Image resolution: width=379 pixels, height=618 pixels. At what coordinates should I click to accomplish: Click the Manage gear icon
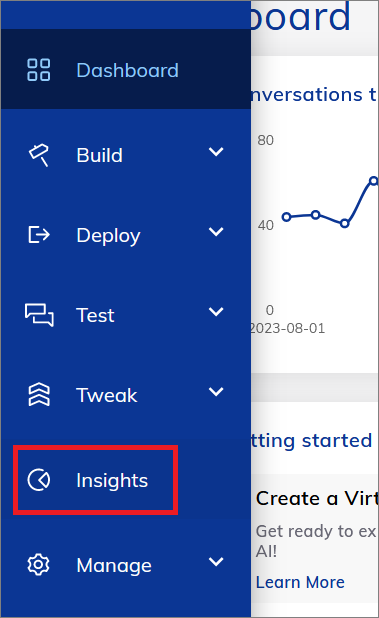coord(39,565)
